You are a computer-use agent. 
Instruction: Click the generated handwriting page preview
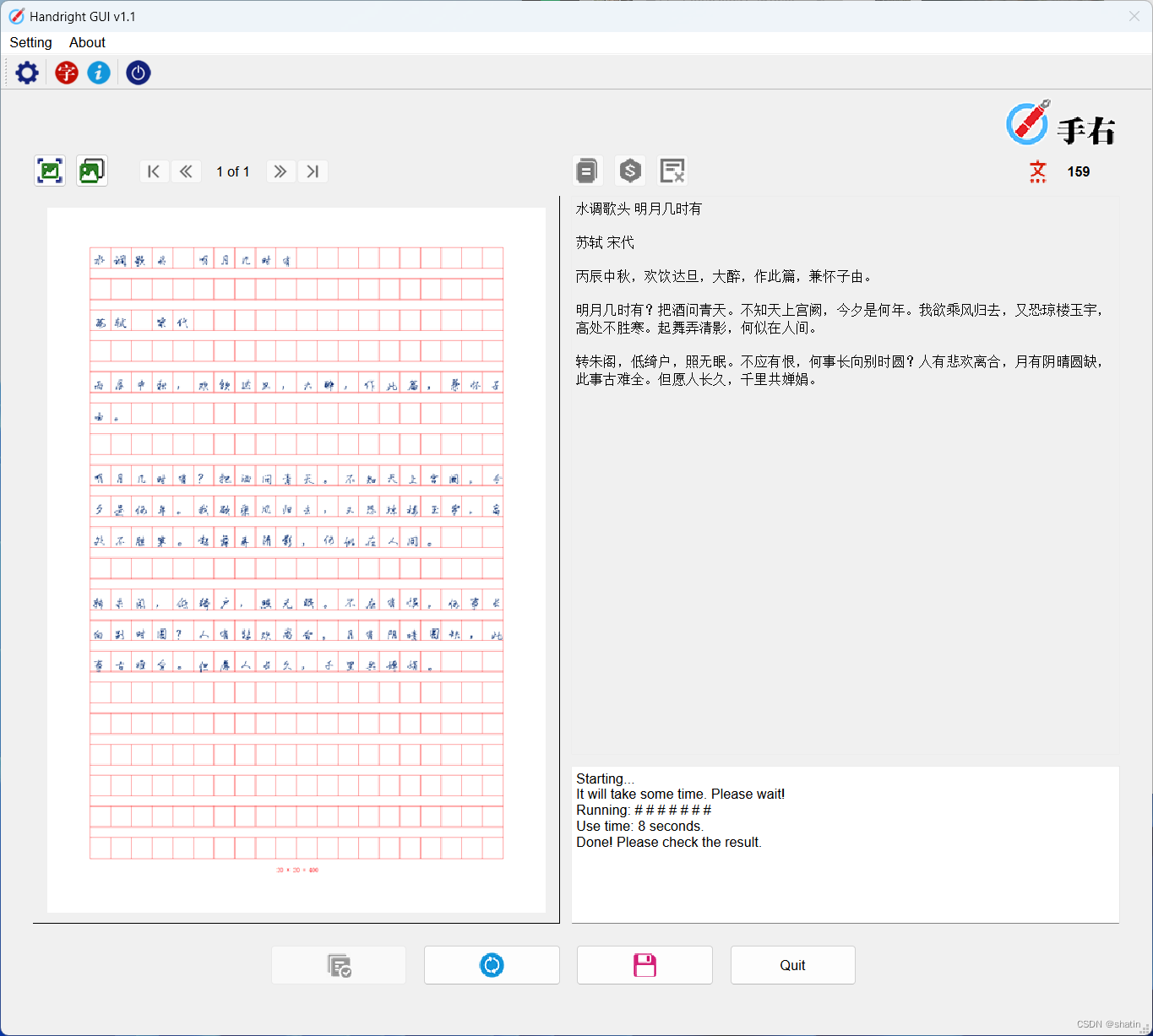[296, 560]
